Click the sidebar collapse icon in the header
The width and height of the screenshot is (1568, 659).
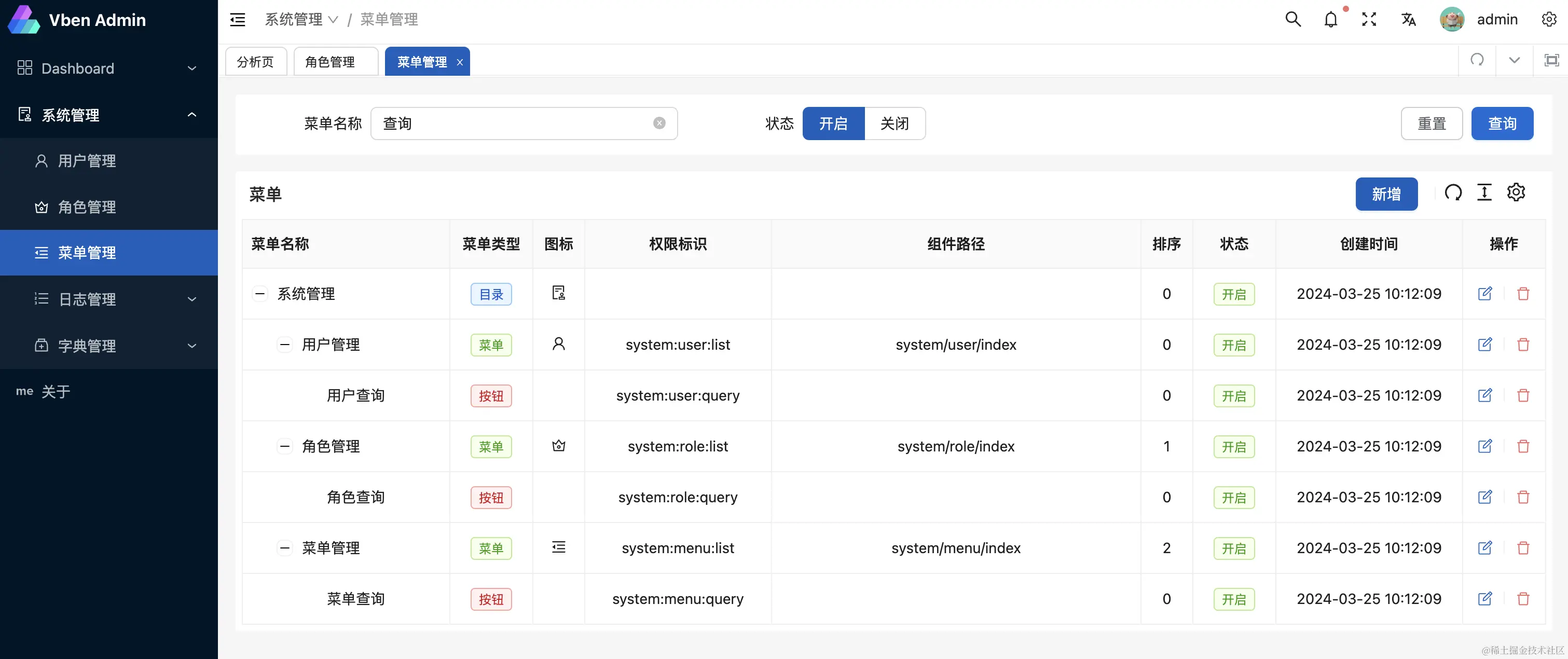tap(238, 20)
